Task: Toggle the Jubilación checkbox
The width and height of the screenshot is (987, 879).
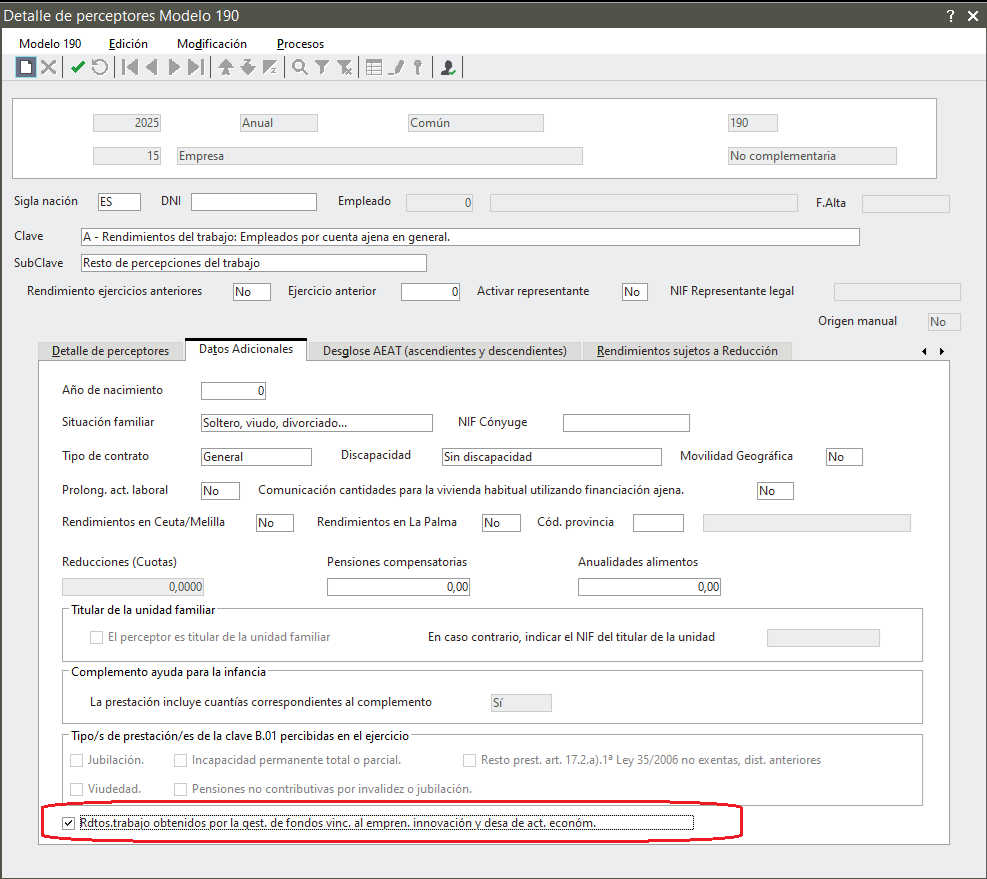Action: (77, 760)
